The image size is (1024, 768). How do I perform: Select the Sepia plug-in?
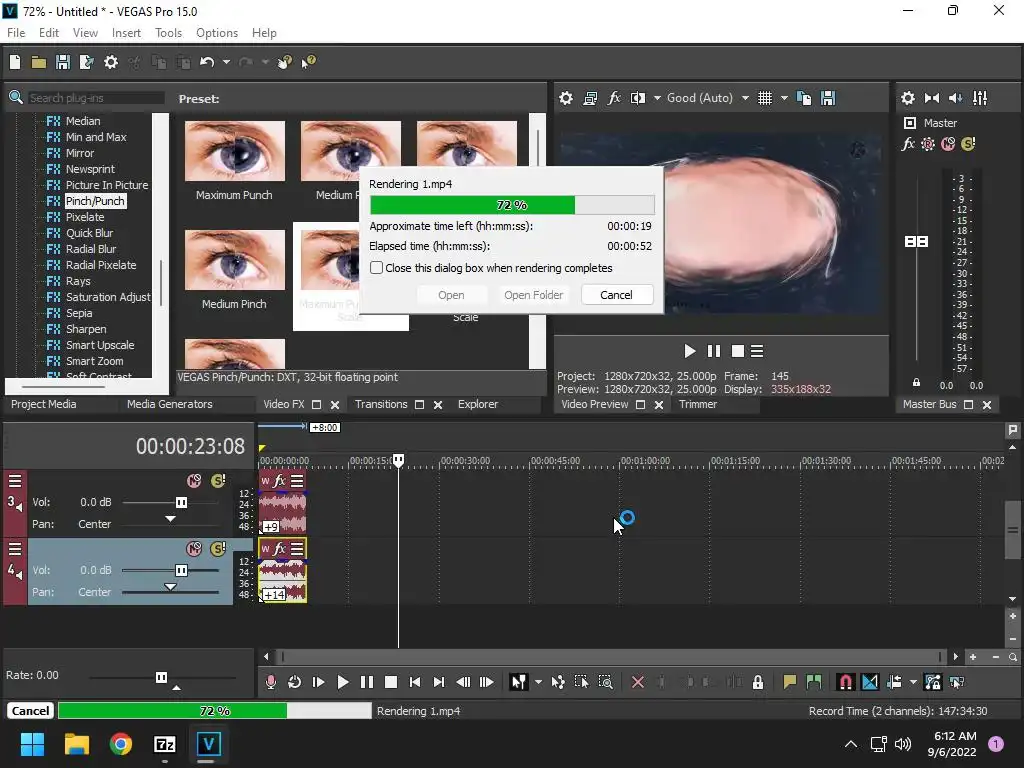click(x=79, y=313)
